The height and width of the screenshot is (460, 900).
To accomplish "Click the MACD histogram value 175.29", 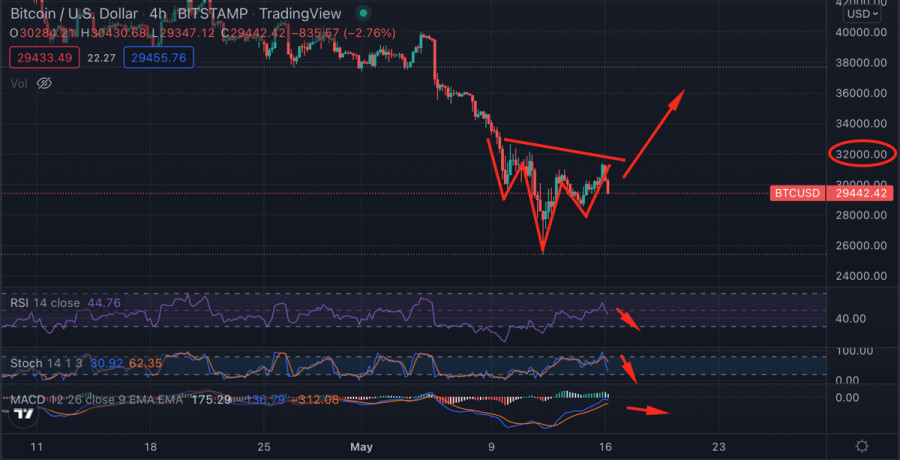I will coord(210,399).
